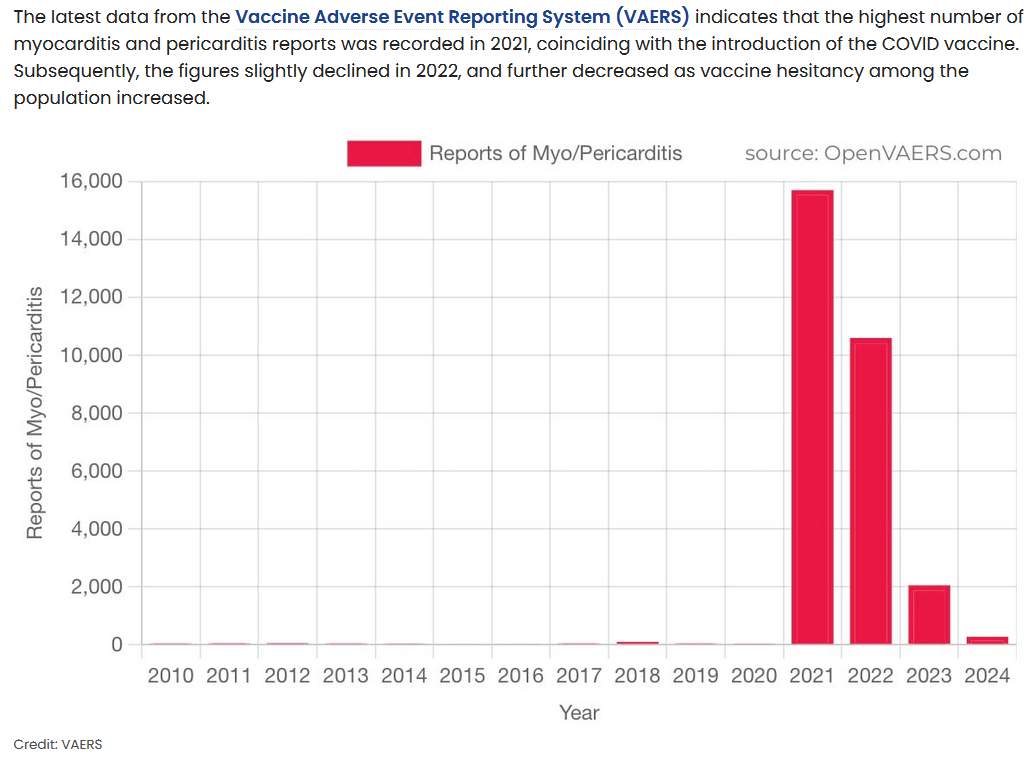1036x762 pixels.
Task: Click the '6,000' y-axis label
Action: [x=97, y=471]
